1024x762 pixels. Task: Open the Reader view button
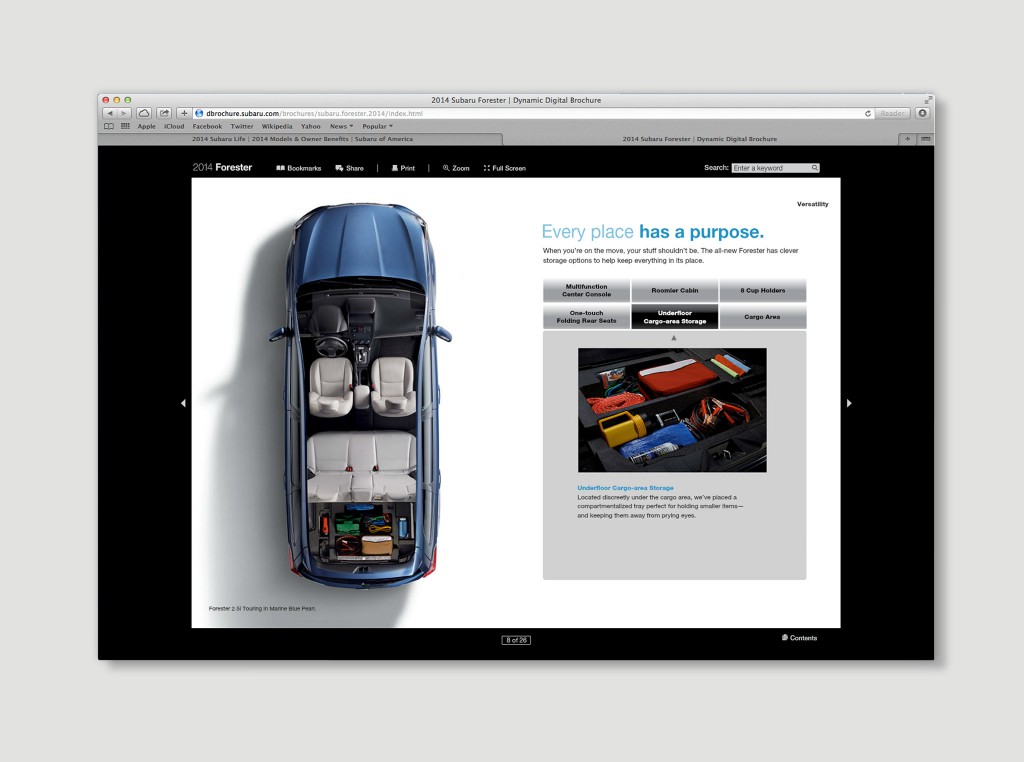point(892,113)
